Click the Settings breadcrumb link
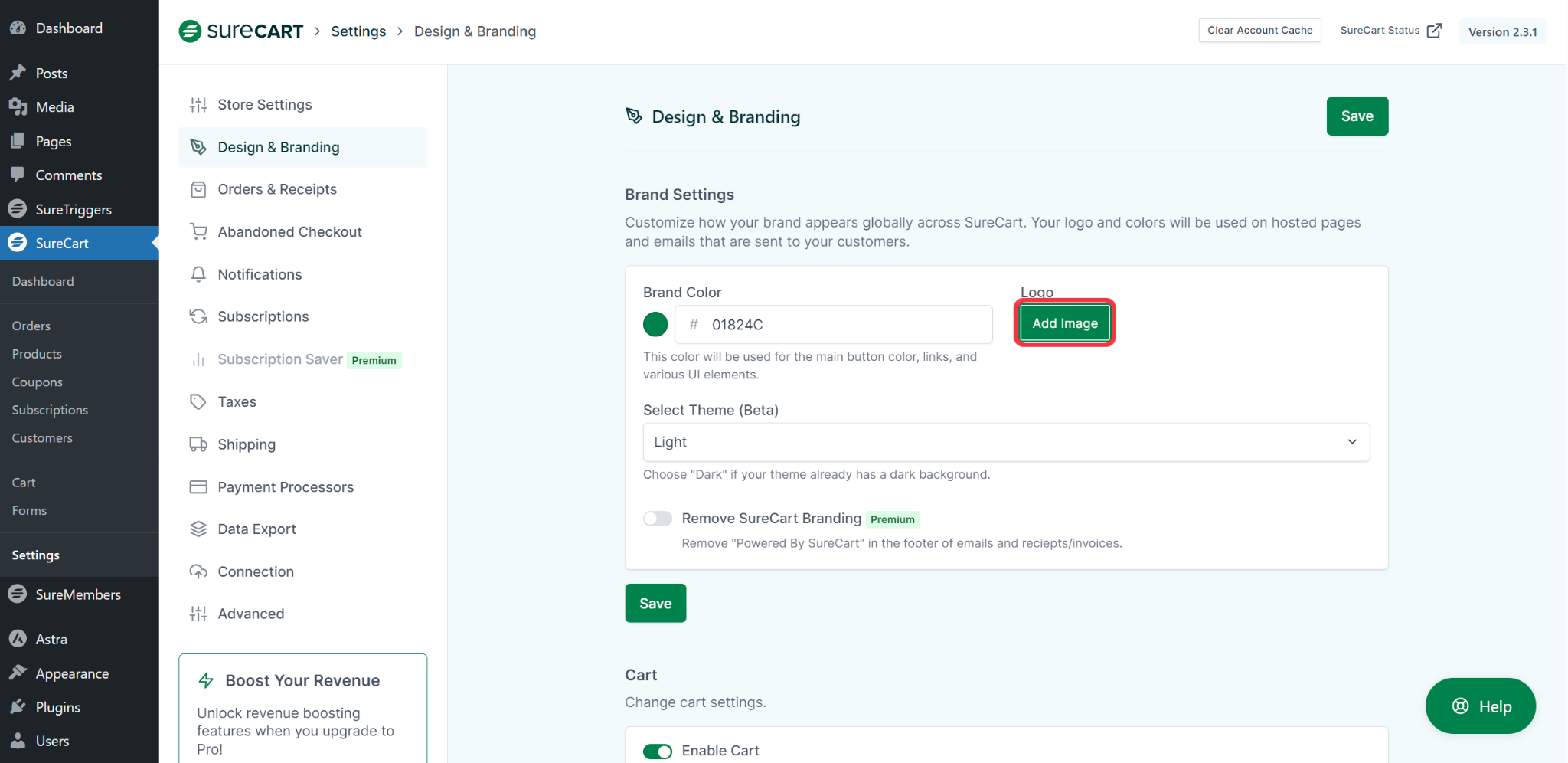The height and width of the screenshot is (763, 1568). pos(358,31)
